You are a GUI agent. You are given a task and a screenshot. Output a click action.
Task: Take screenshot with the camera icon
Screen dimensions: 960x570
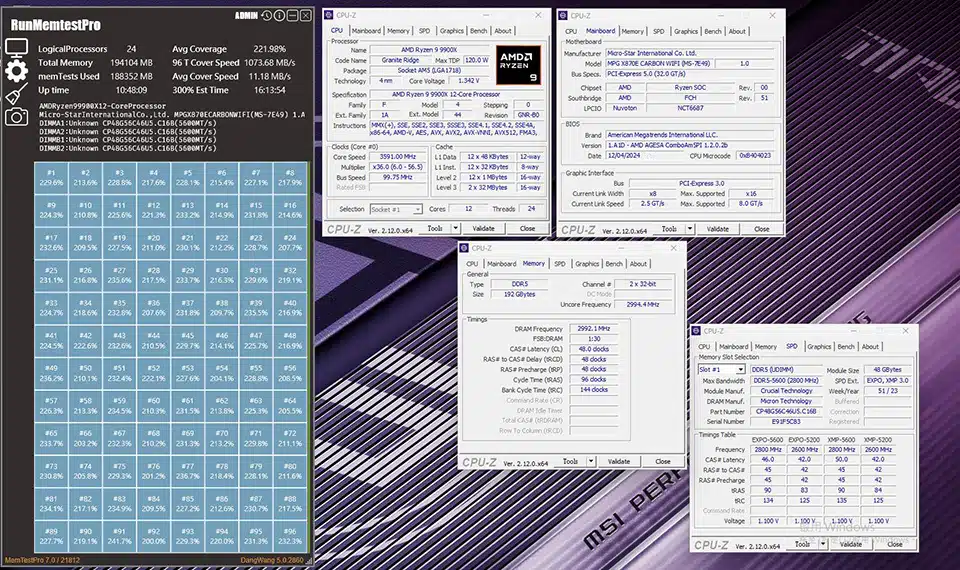coord(17,117)
